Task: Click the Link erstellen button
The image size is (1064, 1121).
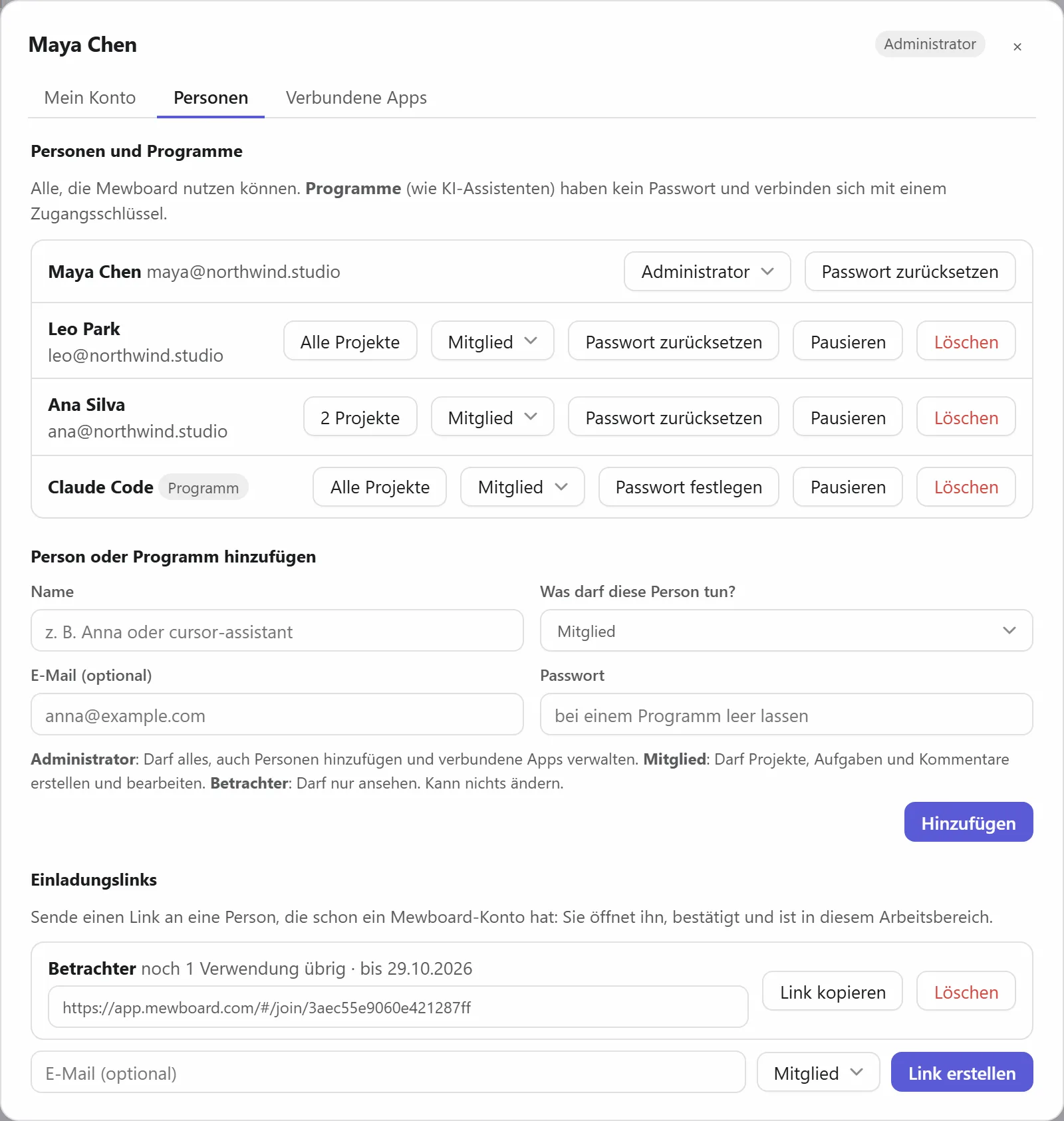Action: coord(962,1072)
